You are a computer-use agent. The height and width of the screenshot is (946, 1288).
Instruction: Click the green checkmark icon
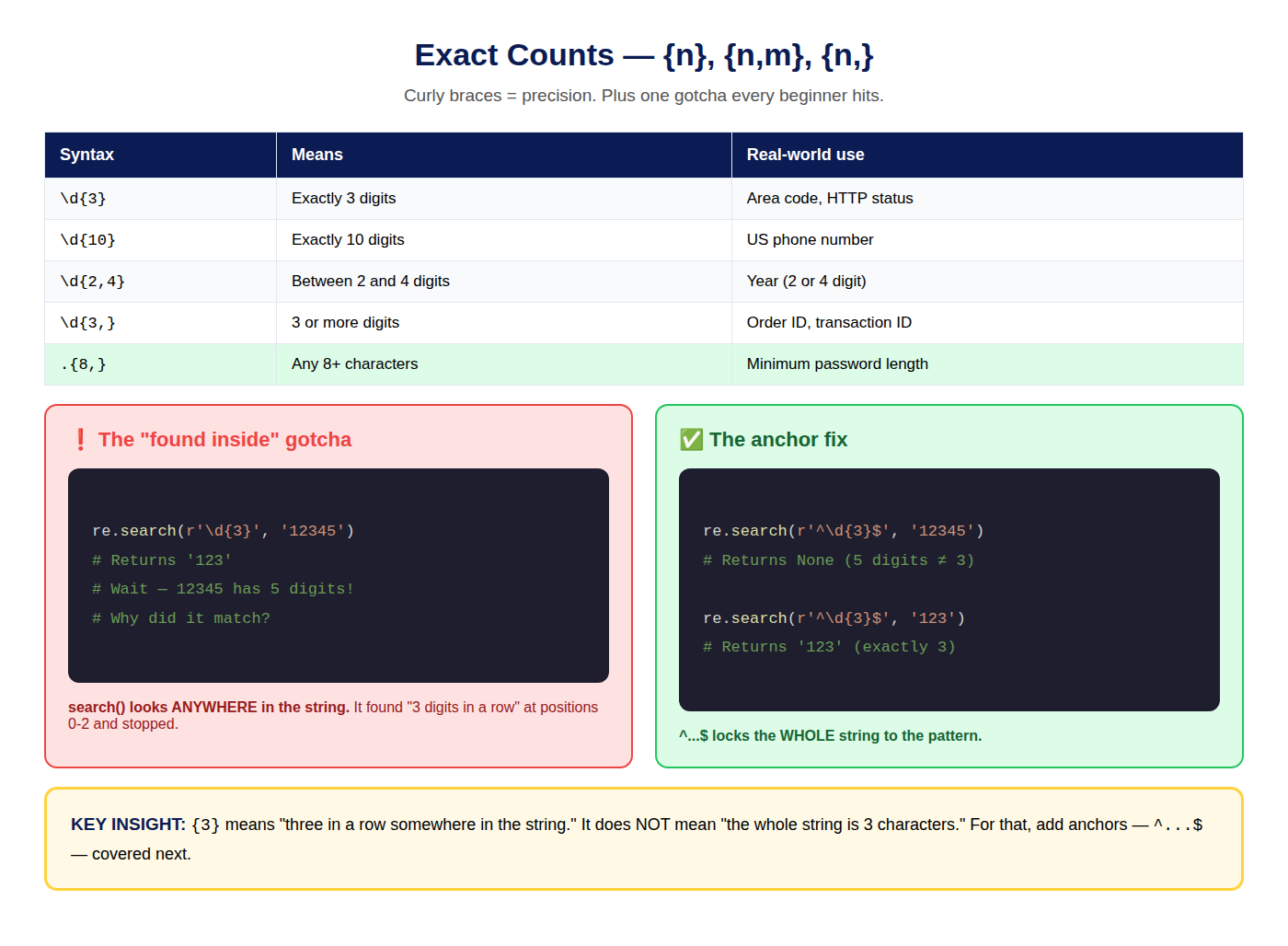(691, 440)
